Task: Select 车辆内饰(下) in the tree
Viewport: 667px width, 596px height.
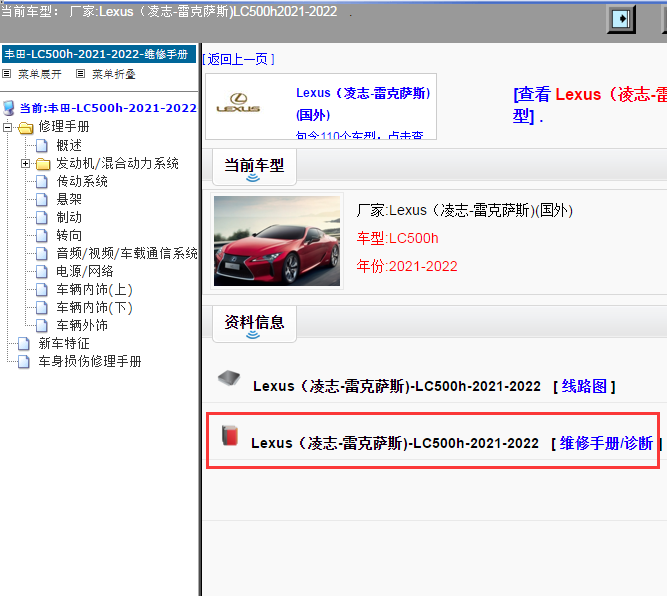Action: tap(94, 308)
